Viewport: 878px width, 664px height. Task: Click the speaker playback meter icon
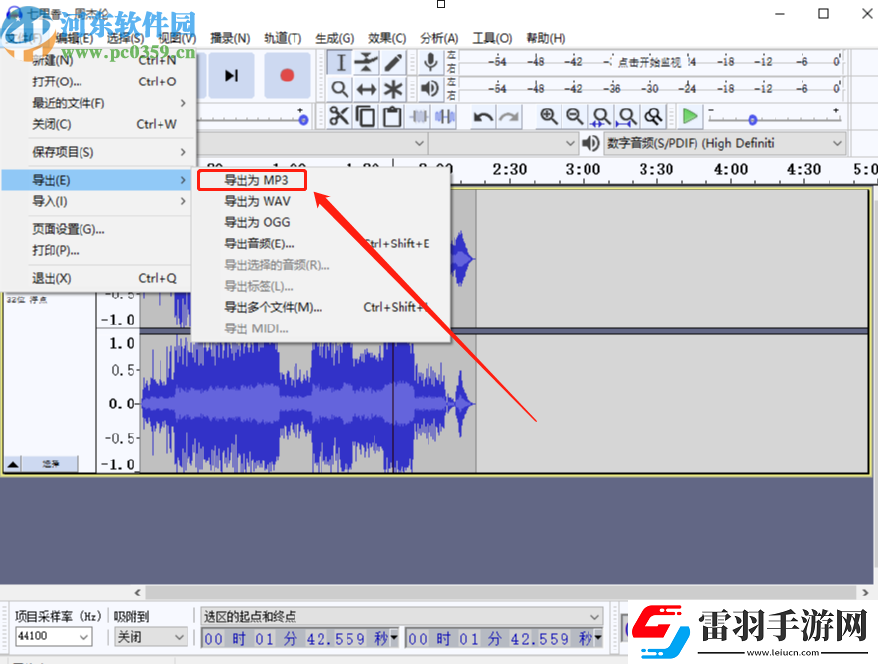click(431, 88)
